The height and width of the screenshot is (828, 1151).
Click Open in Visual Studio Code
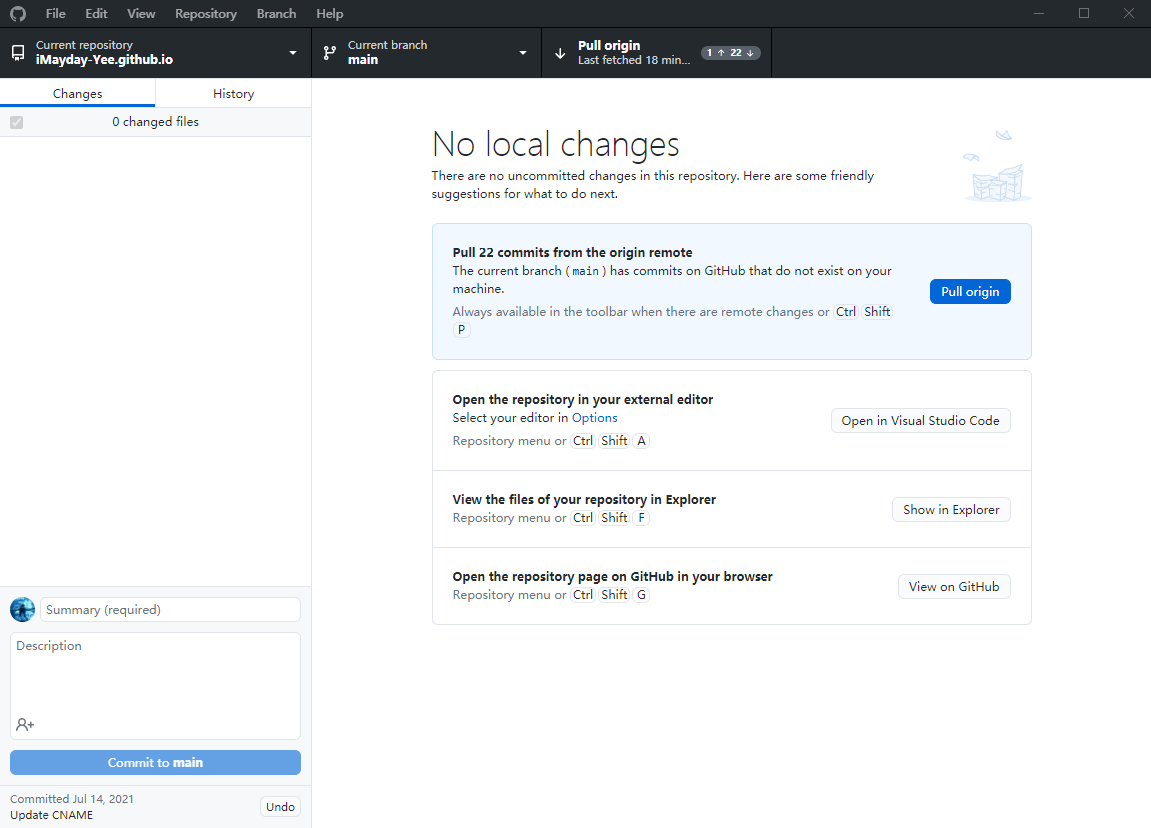coord(921,421)
